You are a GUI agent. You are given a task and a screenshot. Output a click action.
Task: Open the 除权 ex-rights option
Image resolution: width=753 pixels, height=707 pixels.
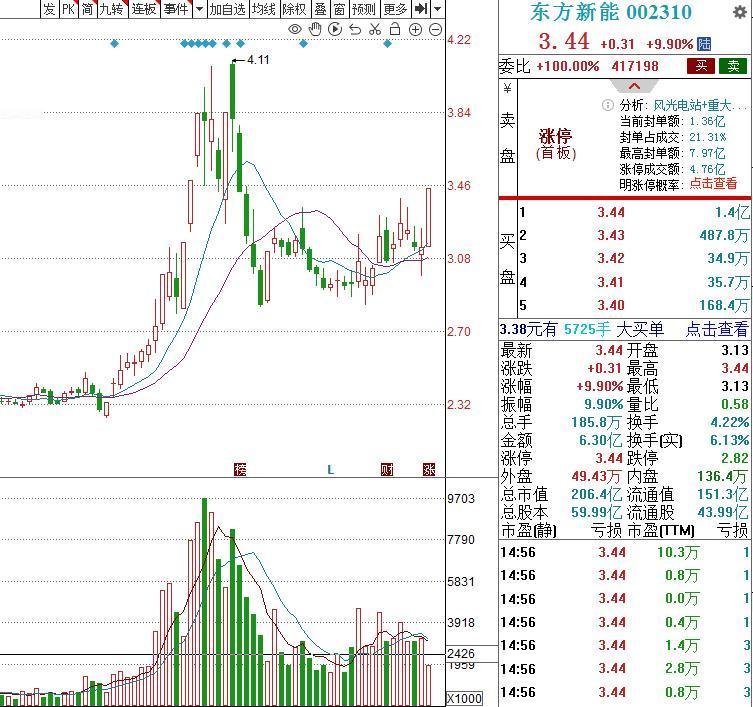tap(294, 9)
